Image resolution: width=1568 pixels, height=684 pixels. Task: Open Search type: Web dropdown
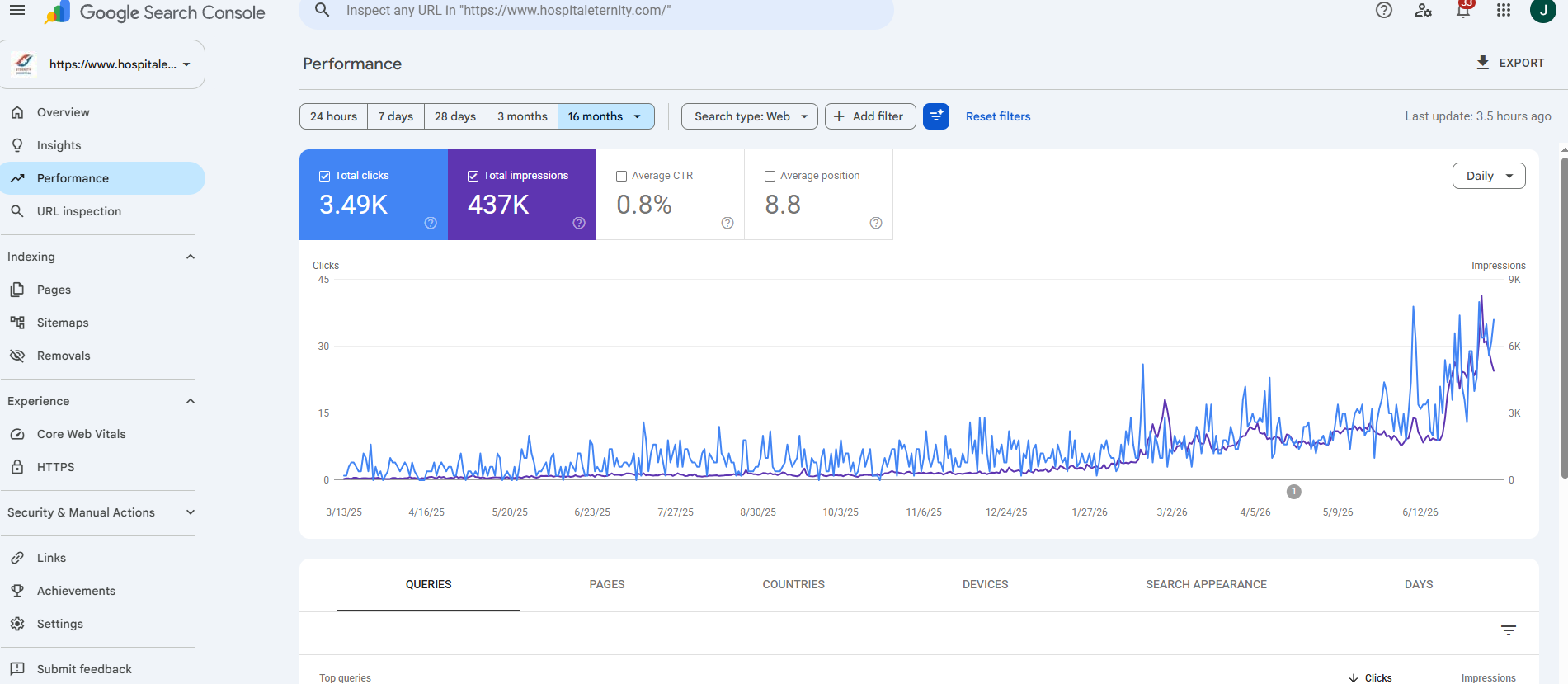(749, 116)
